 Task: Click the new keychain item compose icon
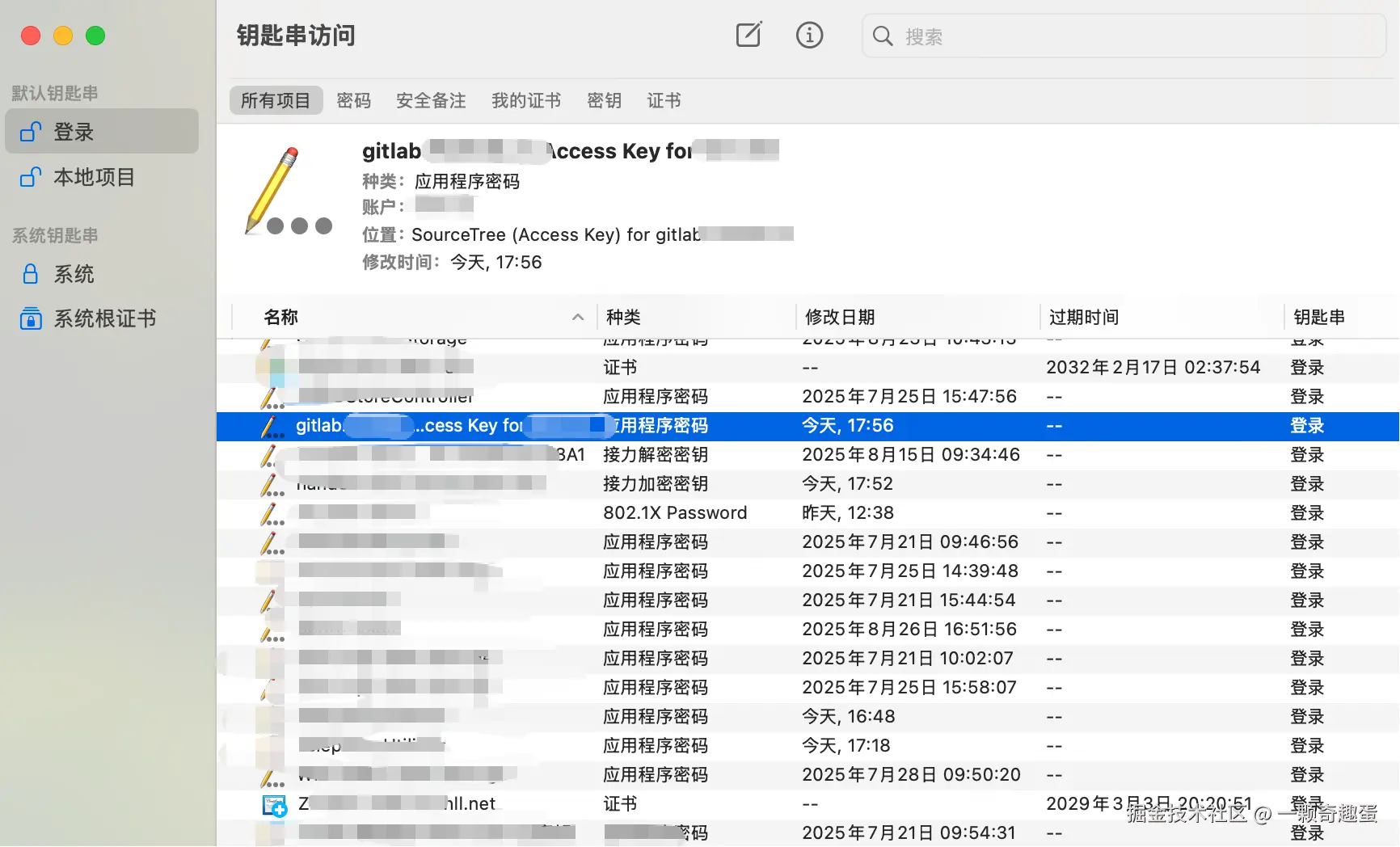pos(748,35)
